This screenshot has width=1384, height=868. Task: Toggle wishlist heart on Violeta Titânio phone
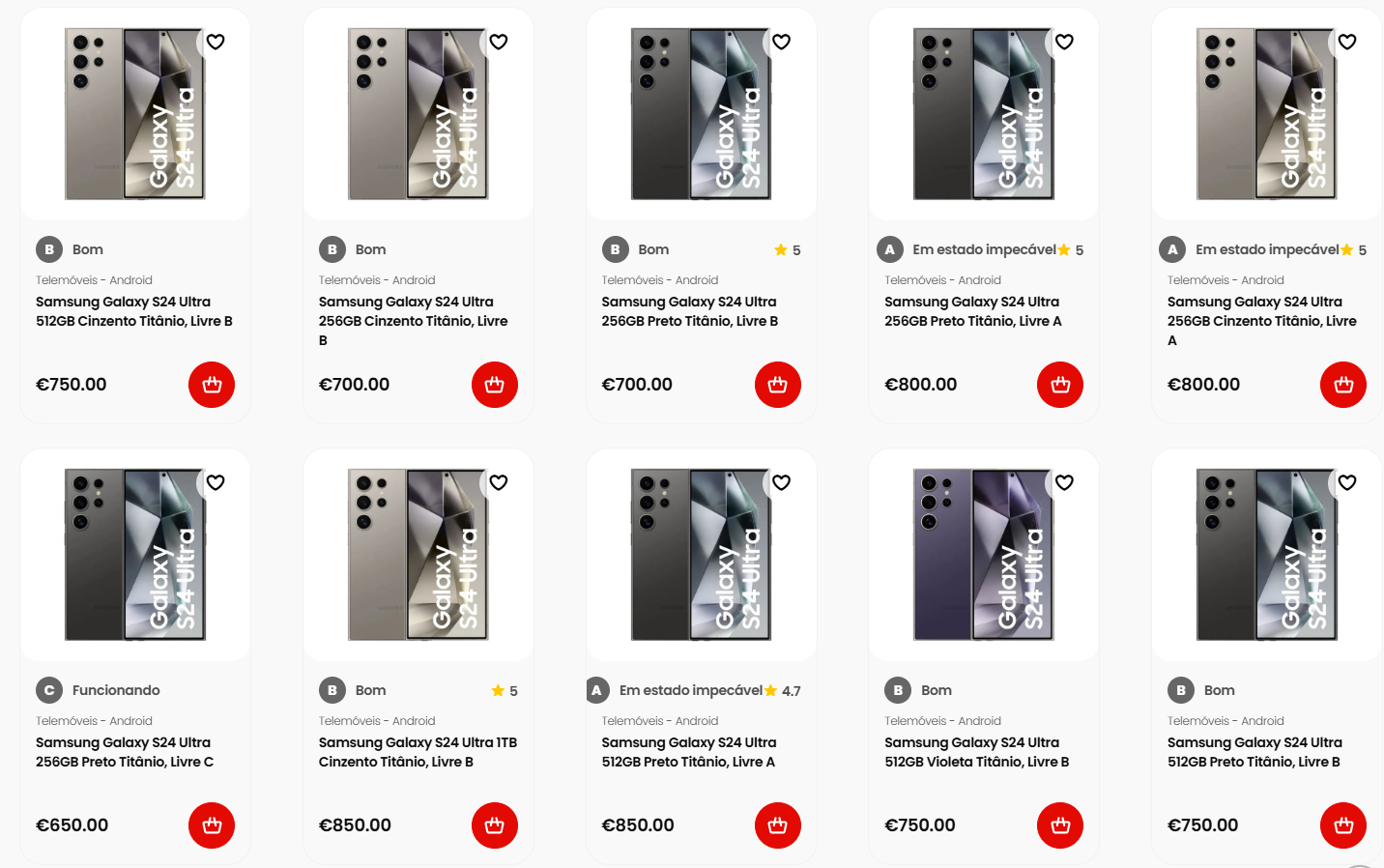pos(1064,482)
